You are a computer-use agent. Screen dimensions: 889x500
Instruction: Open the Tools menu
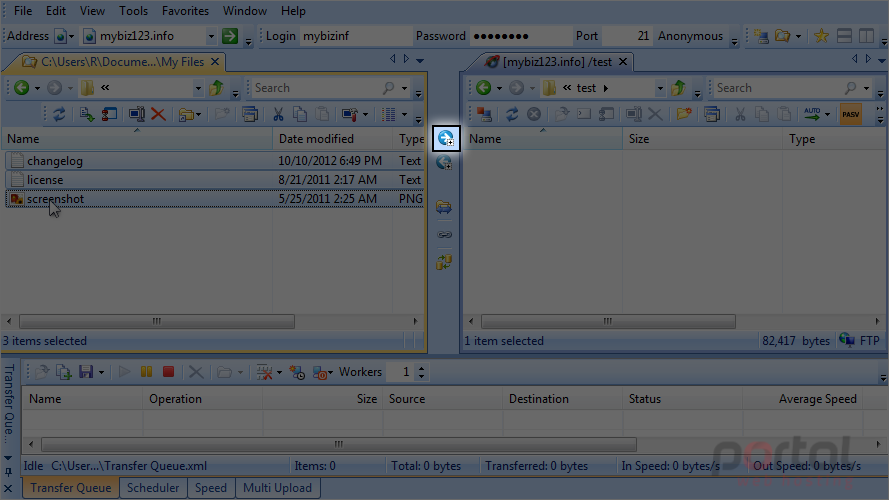coord(133,11)
